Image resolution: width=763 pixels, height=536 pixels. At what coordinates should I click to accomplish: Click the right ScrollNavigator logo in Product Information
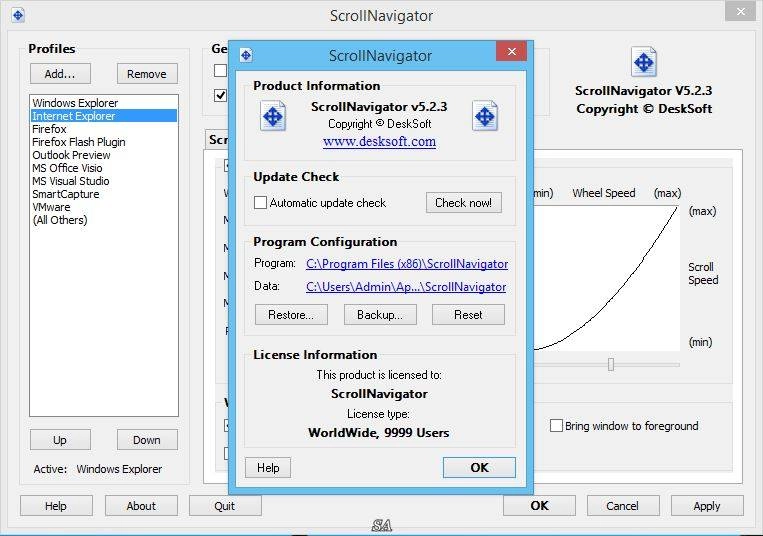pos(485,116)
